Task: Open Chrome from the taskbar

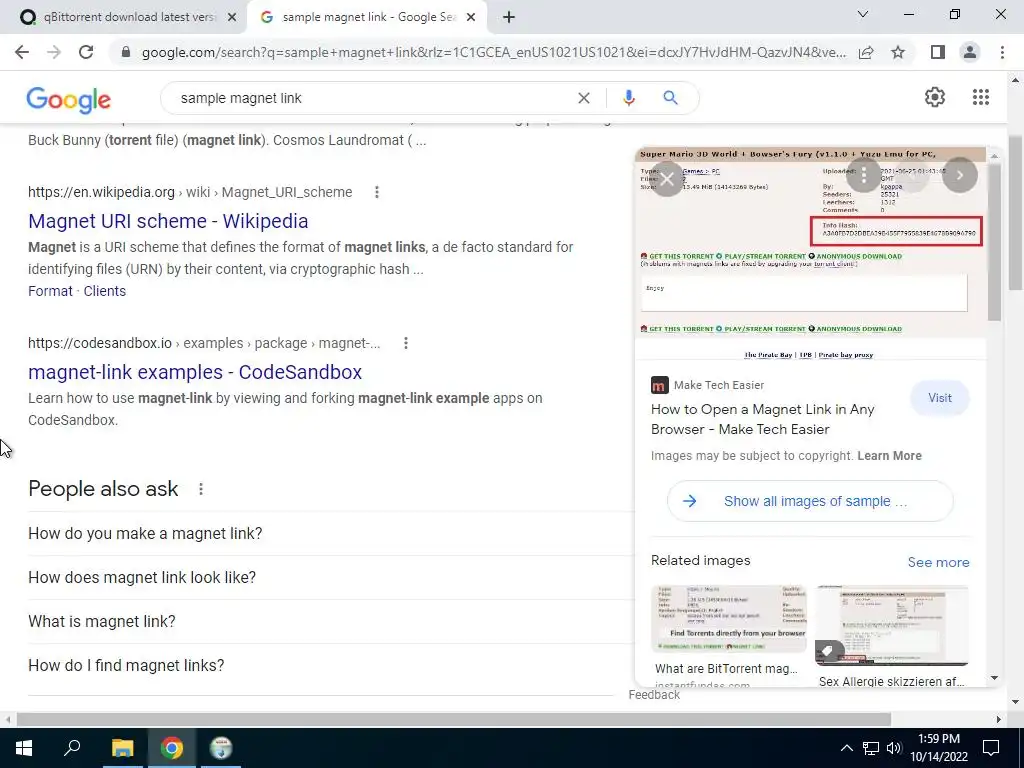Action: click(172, 748)
